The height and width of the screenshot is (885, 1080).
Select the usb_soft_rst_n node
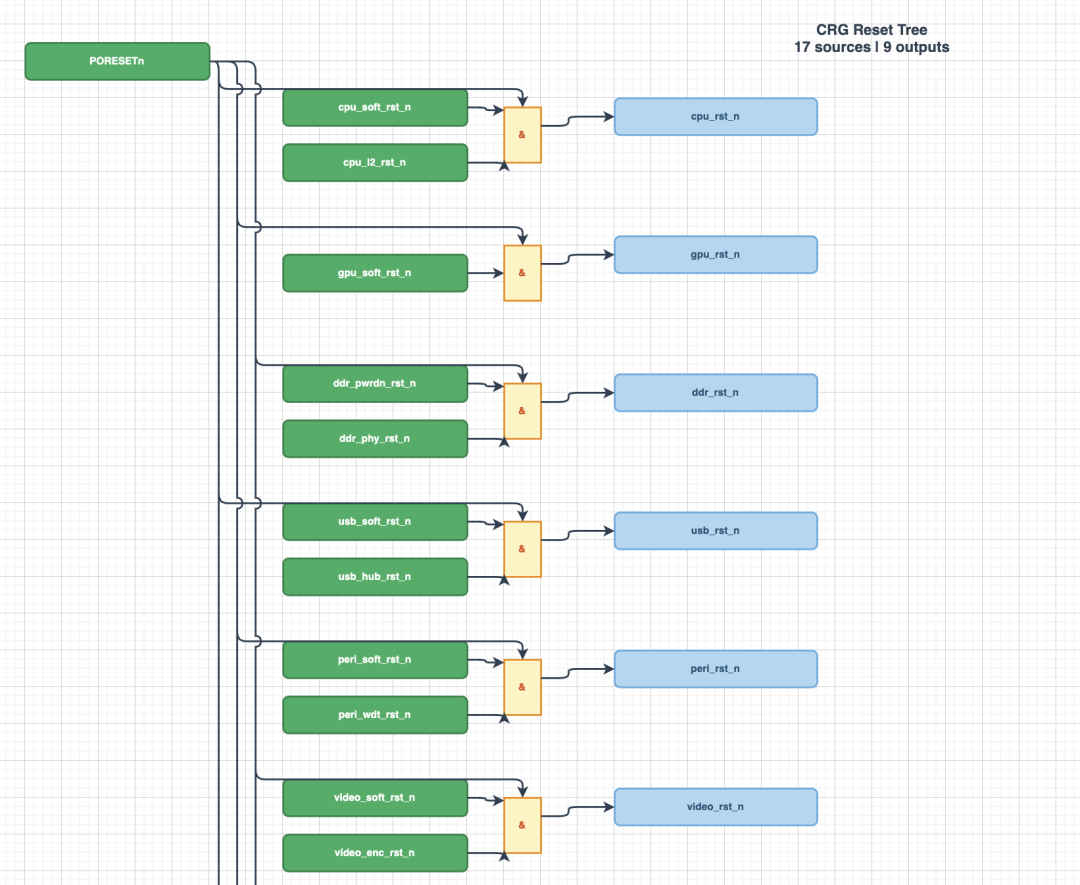[x=375, y=522]
